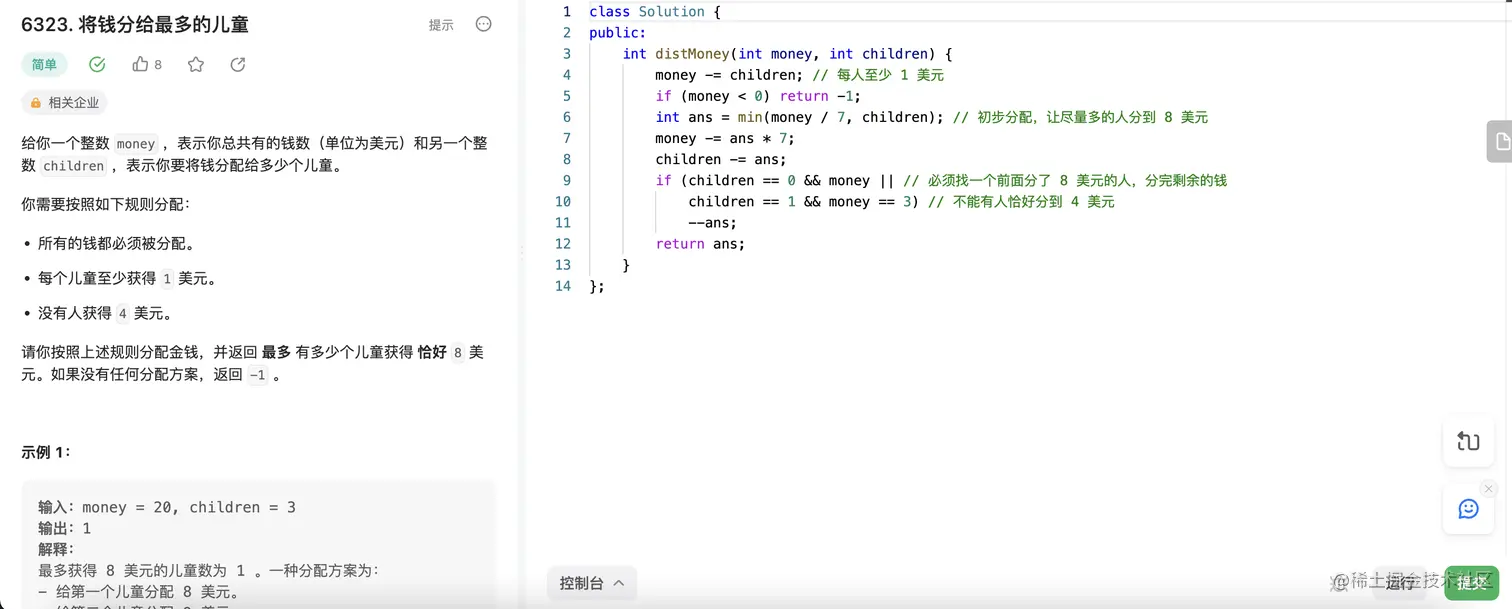This screenshot has height=609, width=1512.
Task: Click the rule text '所有的钱都必须被分配。'
Action: tap(116, 244)
